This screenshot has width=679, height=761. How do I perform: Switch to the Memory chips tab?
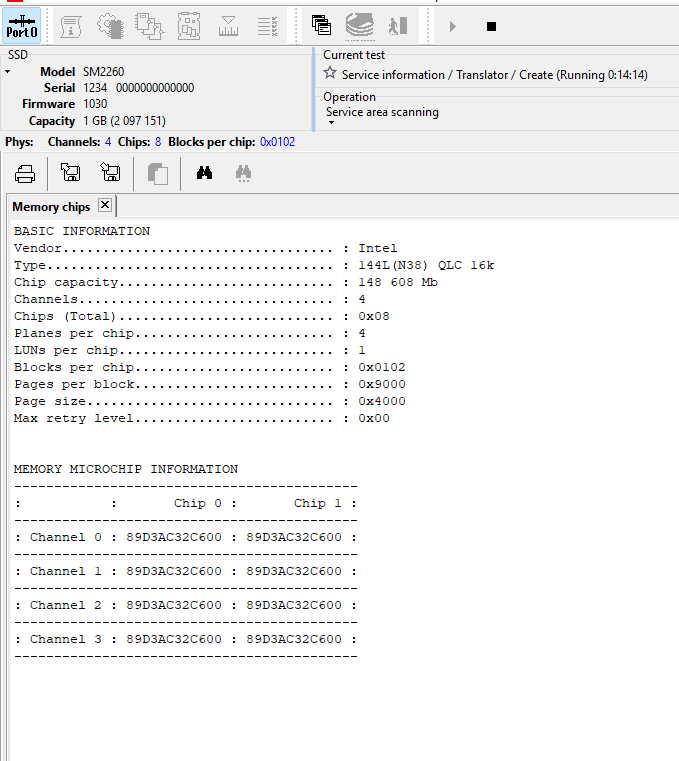click(51, 207)
